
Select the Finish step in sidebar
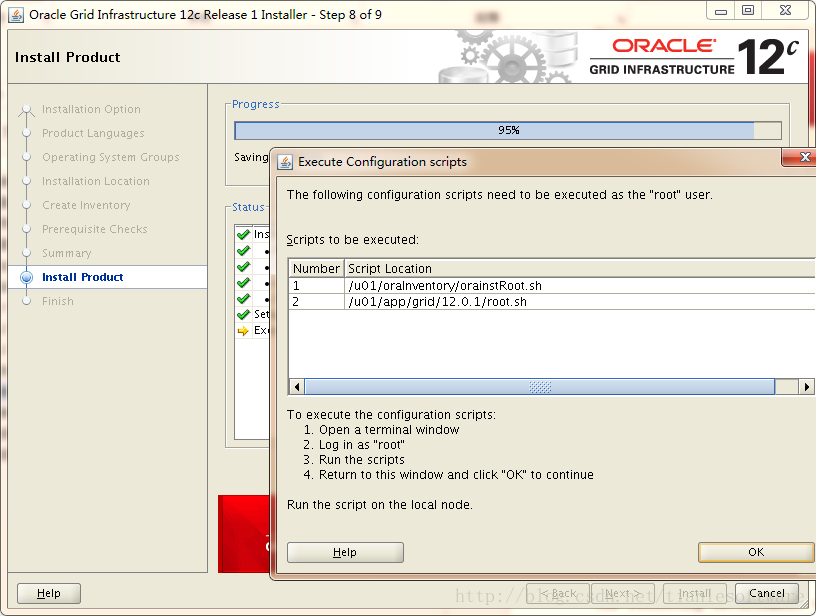[x=58, y=301]
